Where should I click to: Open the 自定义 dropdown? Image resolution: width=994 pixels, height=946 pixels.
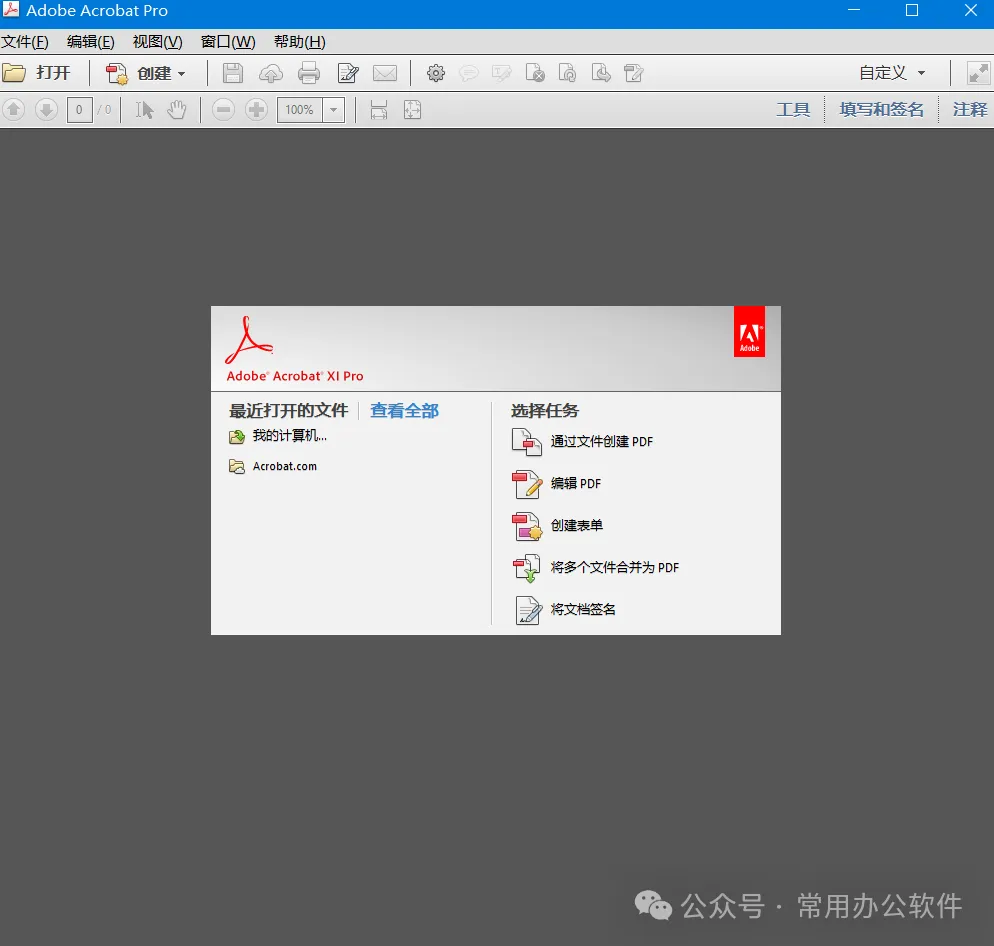pos(893,73)
